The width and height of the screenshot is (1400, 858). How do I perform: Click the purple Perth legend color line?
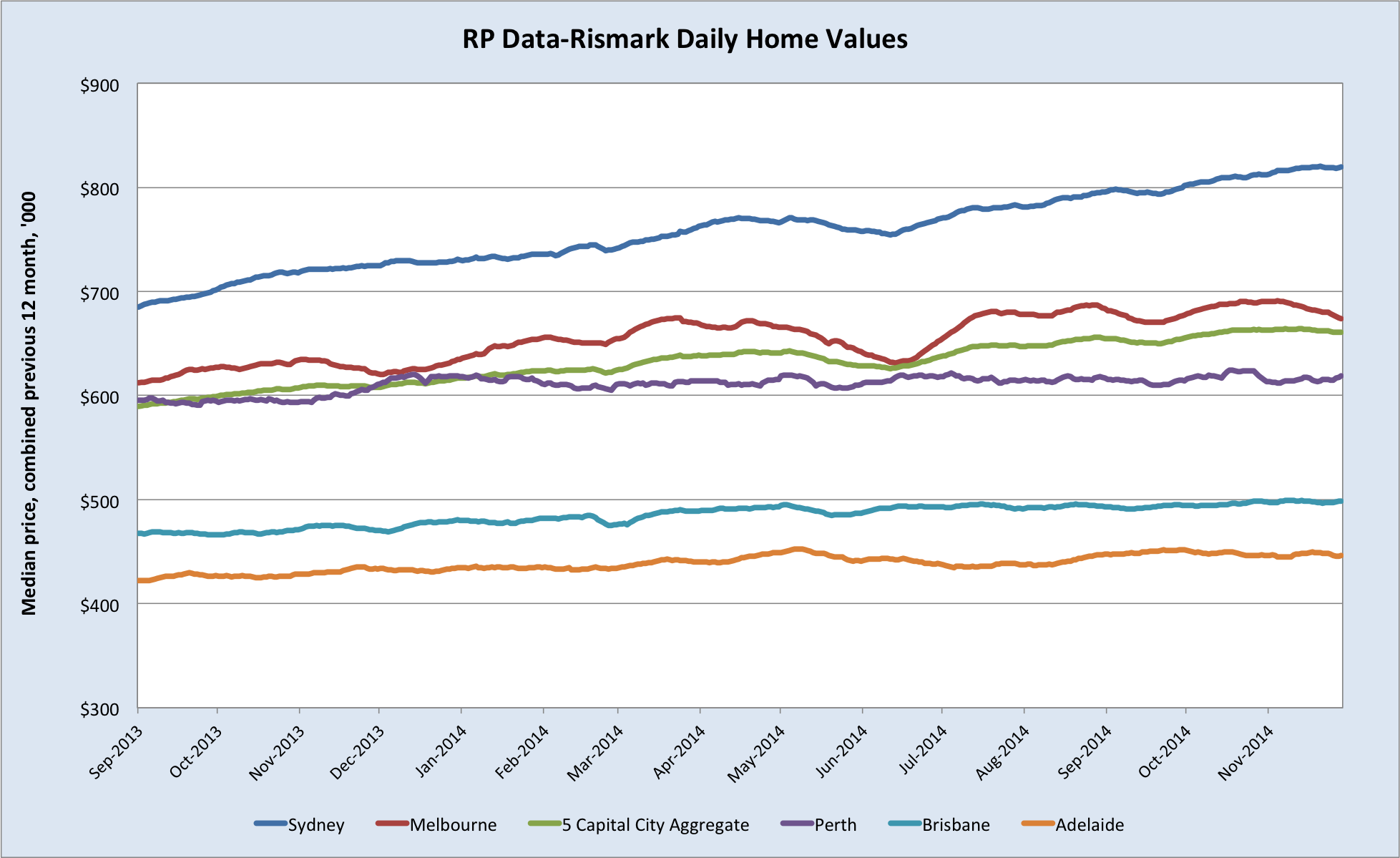click(797, 824)
